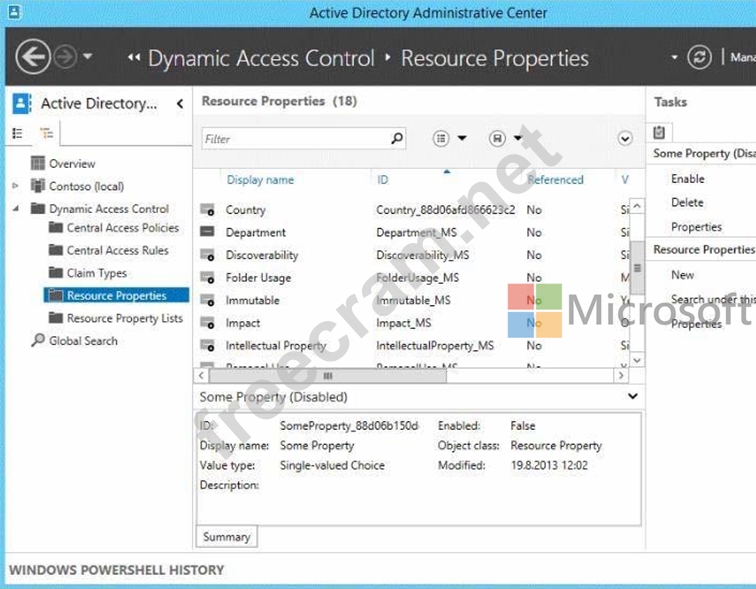The width and height of the screenshot is (756, 589).
Task: Select the Immutable property row
Action: click(412, 300)
